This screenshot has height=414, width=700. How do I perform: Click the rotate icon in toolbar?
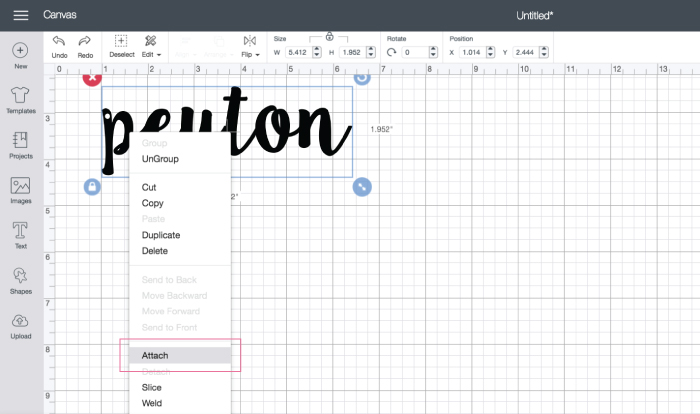[x=392, y=52]
